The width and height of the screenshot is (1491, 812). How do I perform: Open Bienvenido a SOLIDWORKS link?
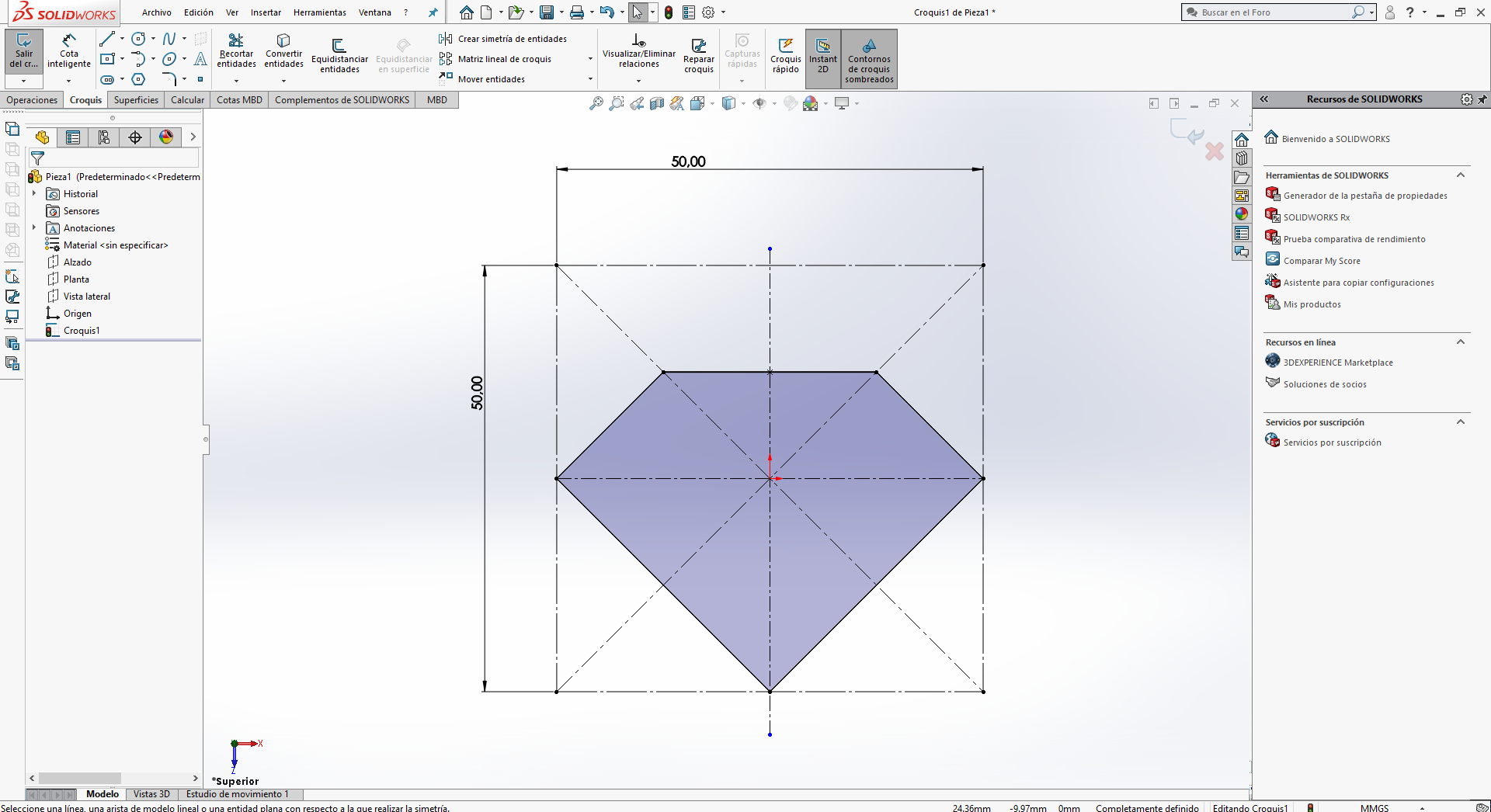coord(1336,139)
